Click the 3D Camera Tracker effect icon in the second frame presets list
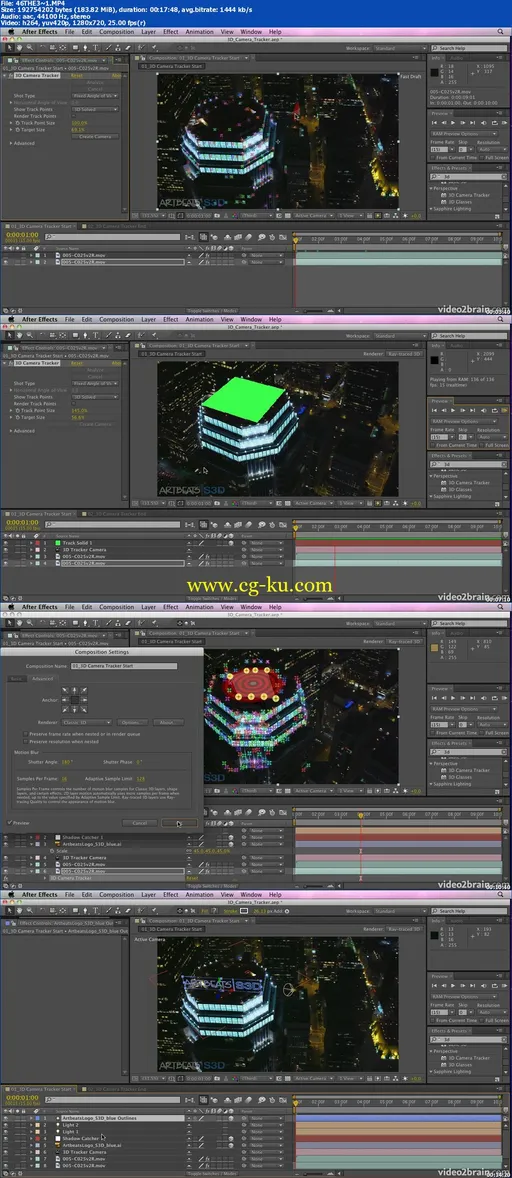Viewport: 512px width, 1178px height. coord(444,482)
